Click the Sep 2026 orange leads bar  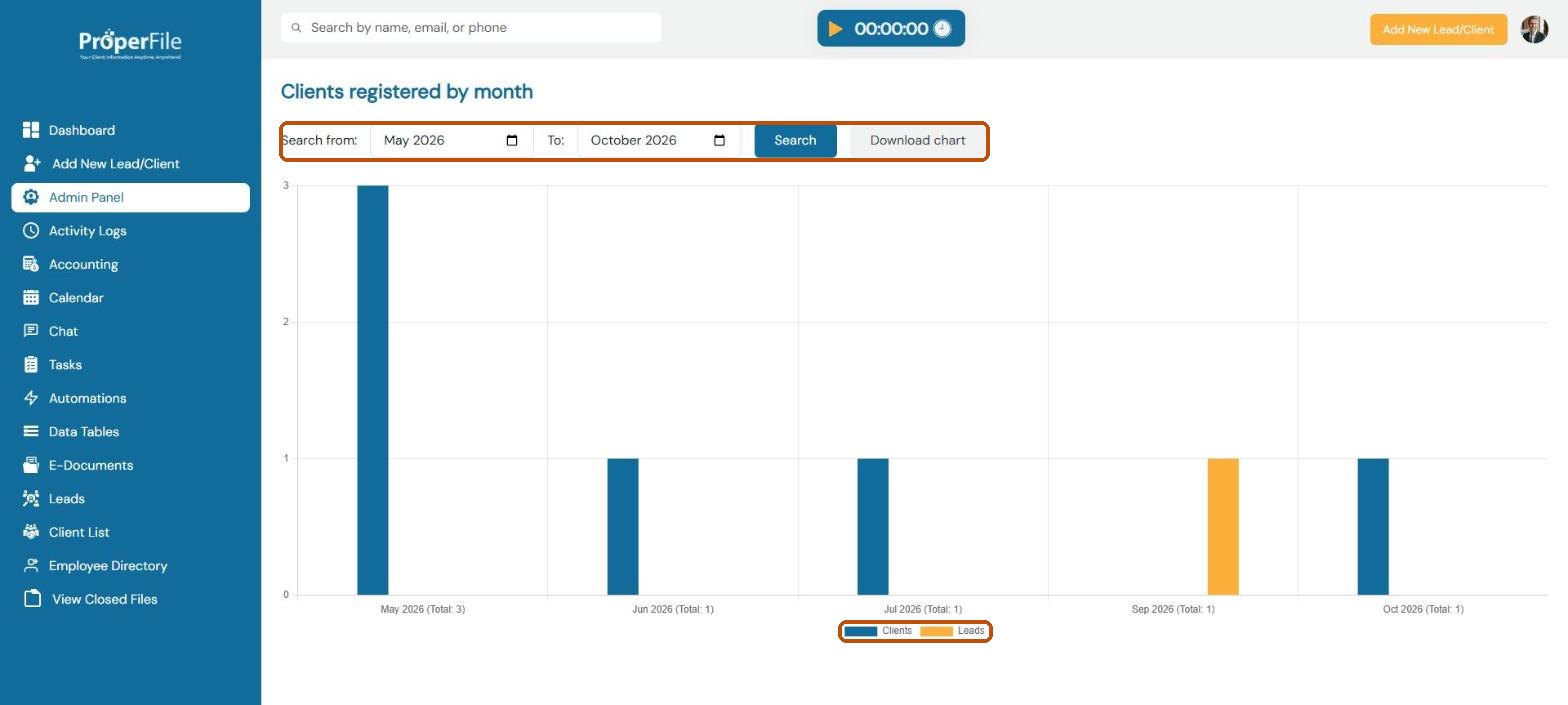(1223, 527)
